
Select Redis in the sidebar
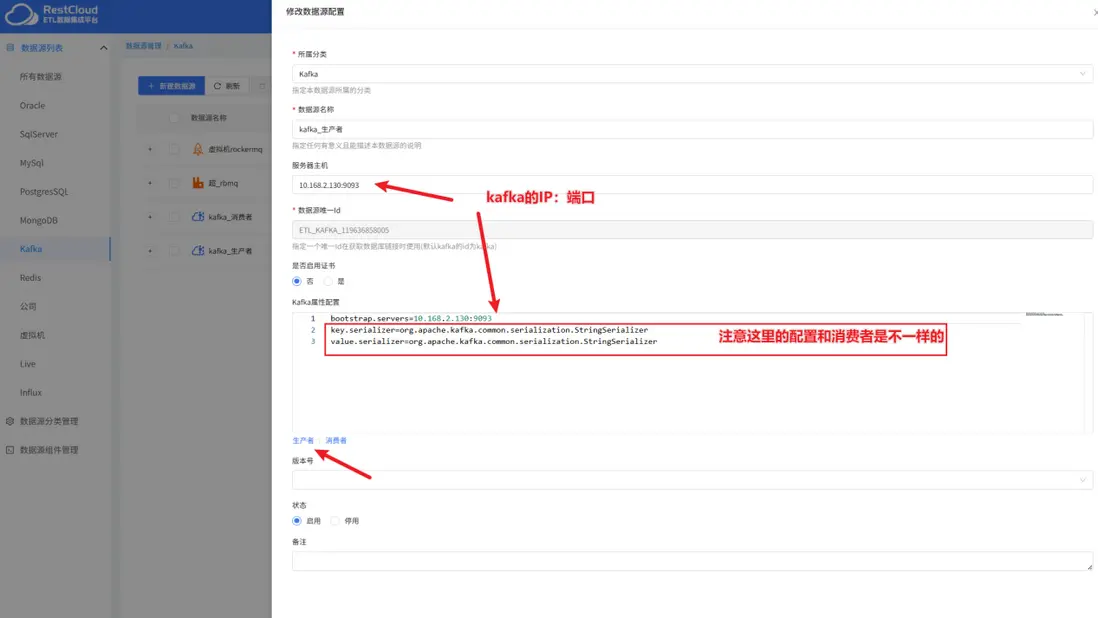click(30, 277)
